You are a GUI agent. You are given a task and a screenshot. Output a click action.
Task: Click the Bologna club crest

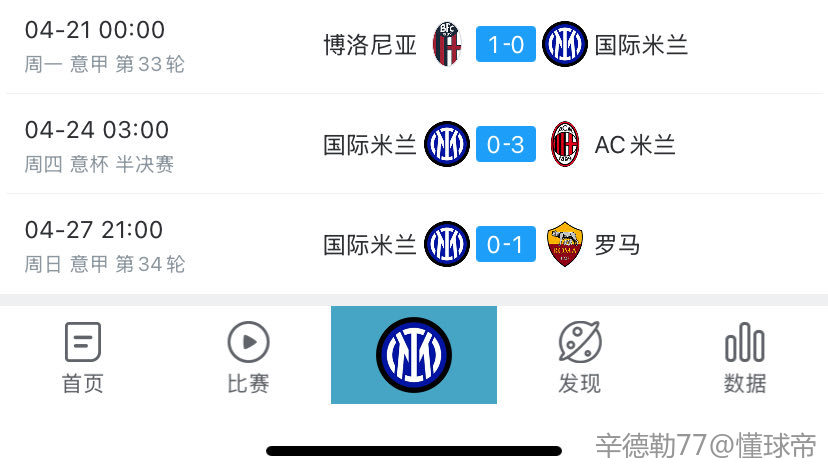click(447, 44)
